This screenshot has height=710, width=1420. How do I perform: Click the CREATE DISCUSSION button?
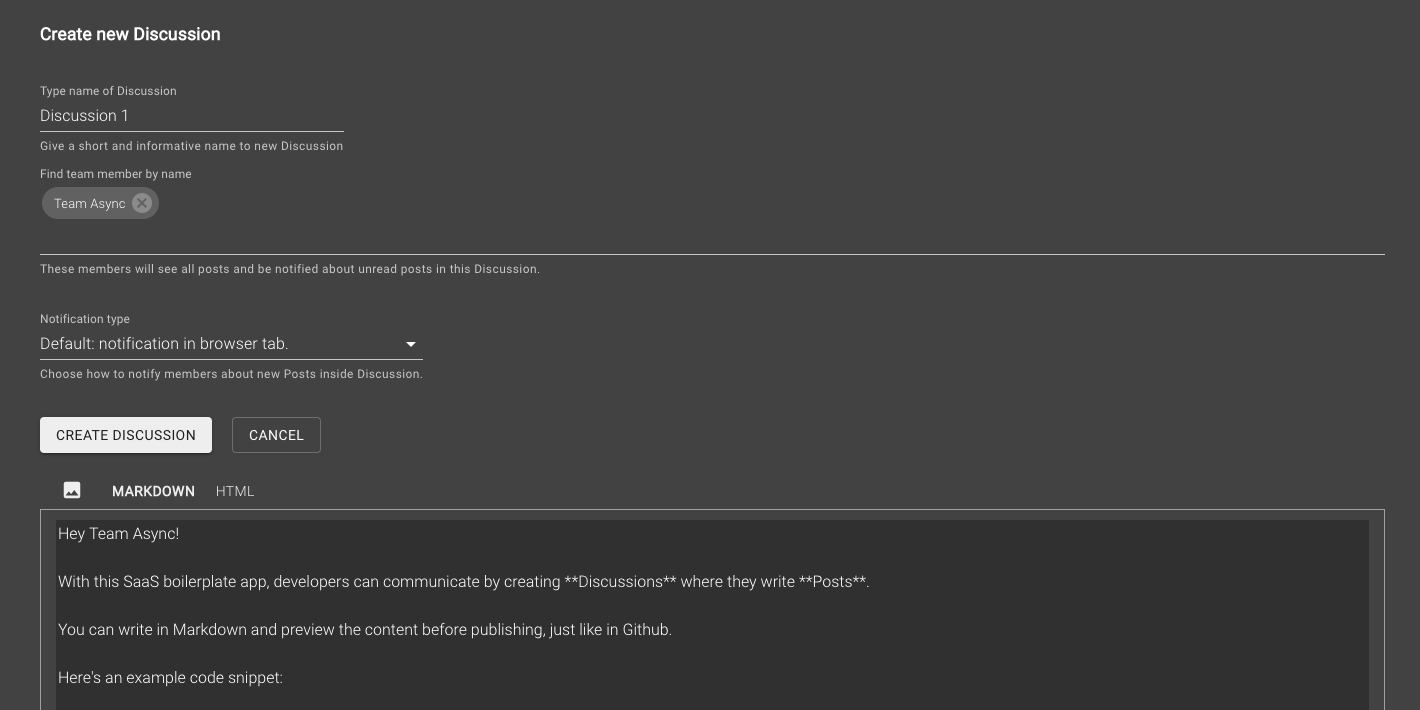126,435
